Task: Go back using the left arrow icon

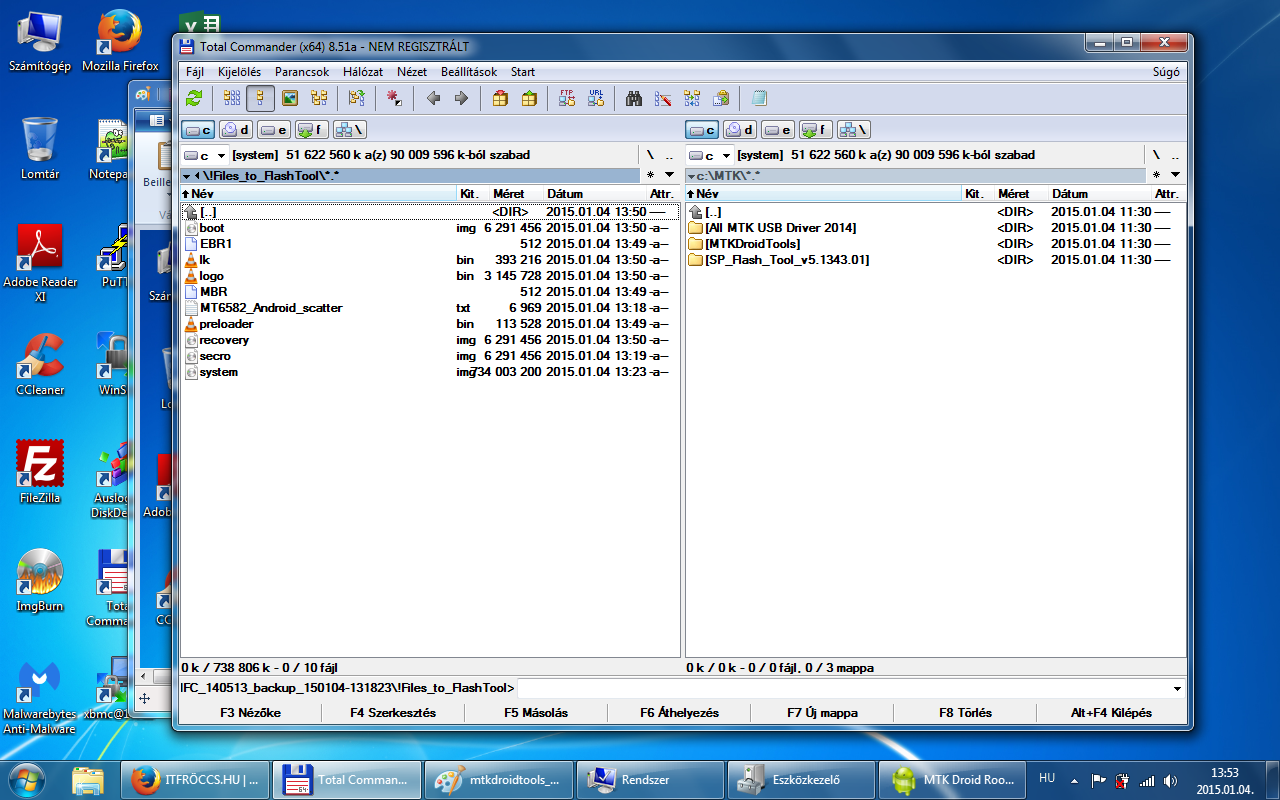Action: (433, 98)
